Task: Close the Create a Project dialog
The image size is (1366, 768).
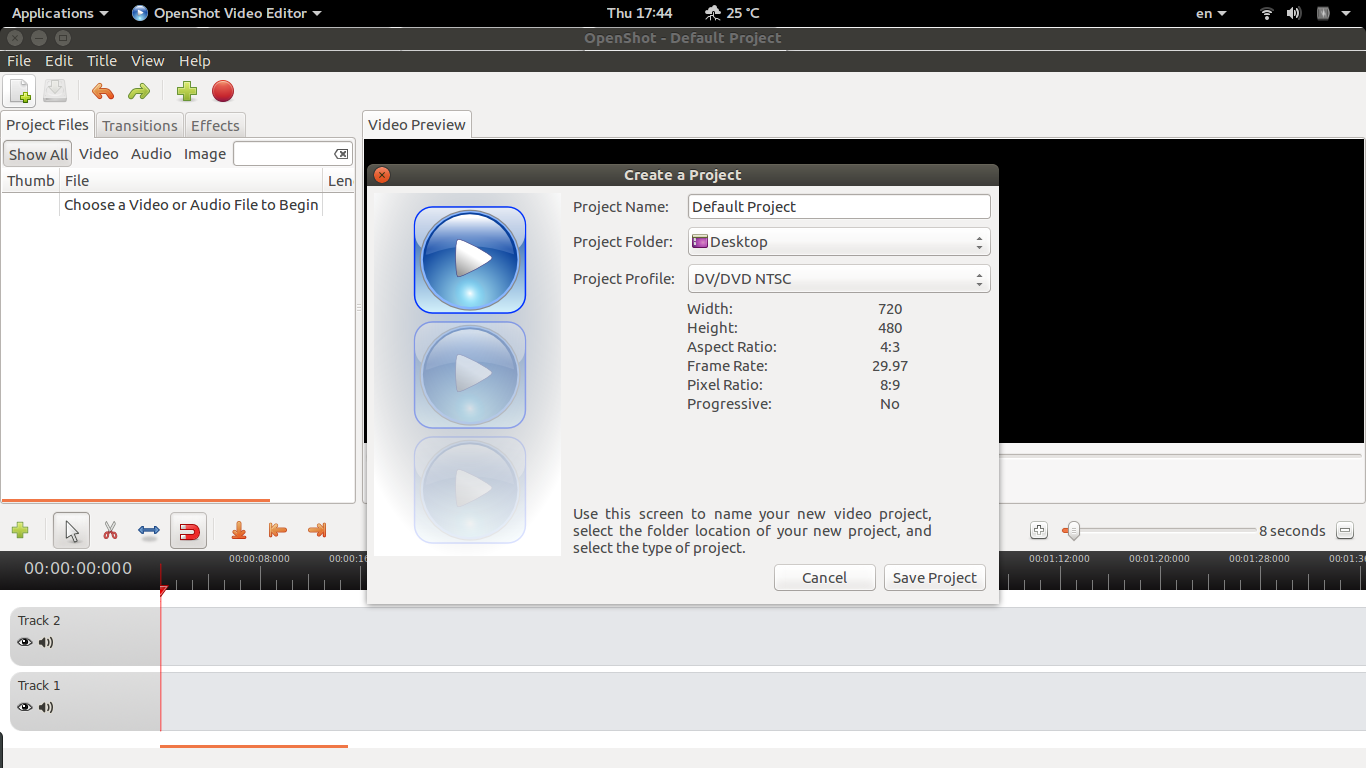Action: click(382, 175)
